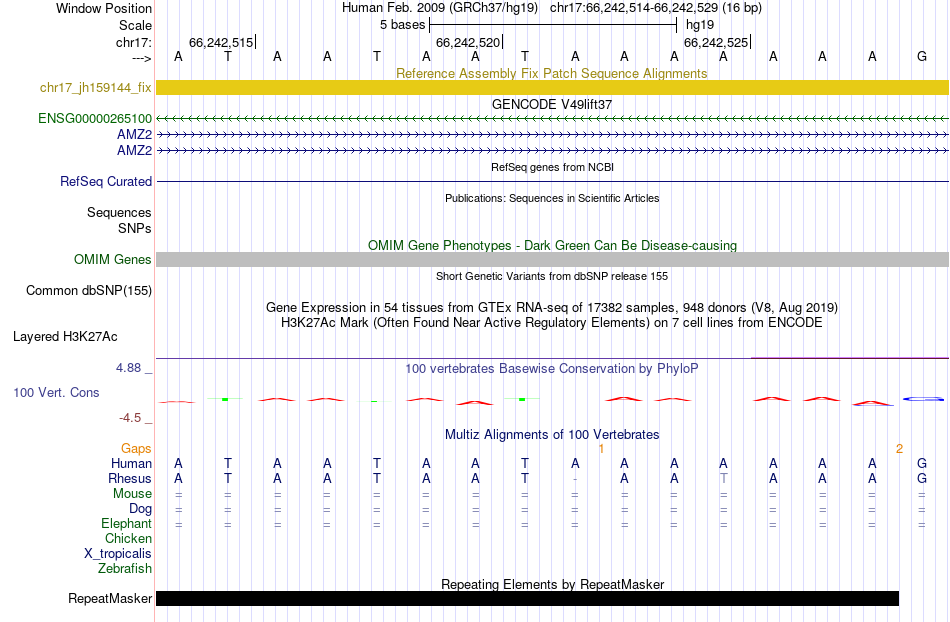Click Repeating Elements by RepeatMasker title
The width and height of the screenshot is (950, 622).
[552, 584]
